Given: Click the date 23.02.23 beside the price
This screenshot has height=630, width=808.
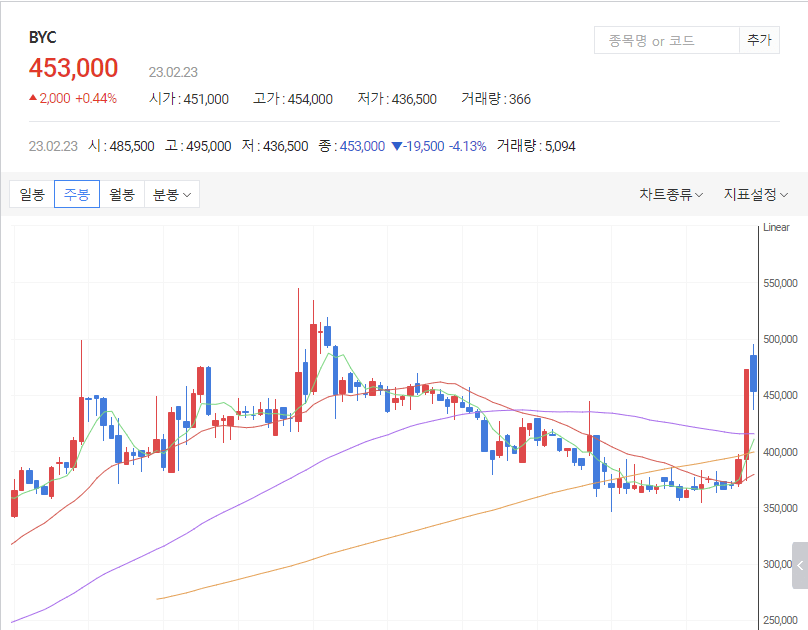Looking at the screenshot, I should (173, 72).
